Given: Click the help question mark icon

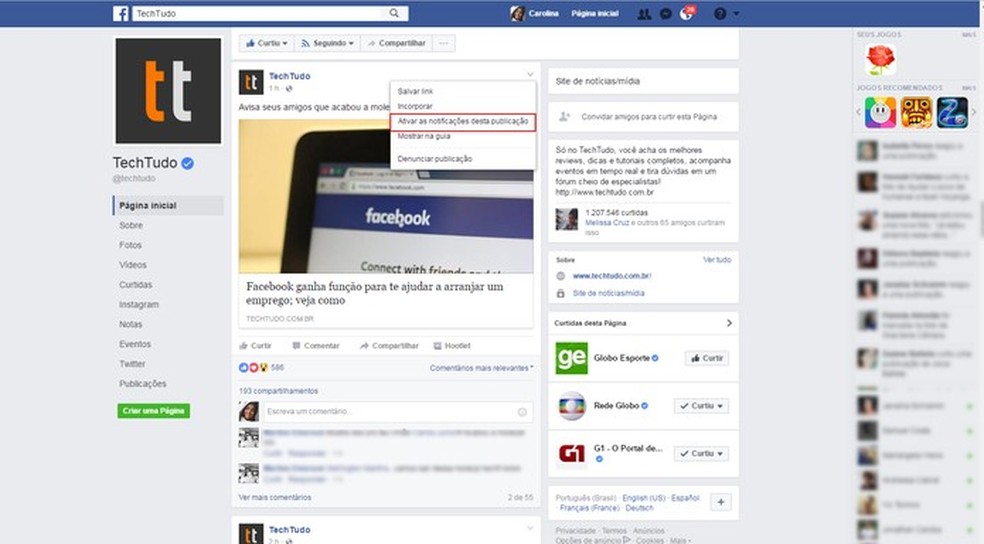Looking at the screenshot, I should click(720, 14).
